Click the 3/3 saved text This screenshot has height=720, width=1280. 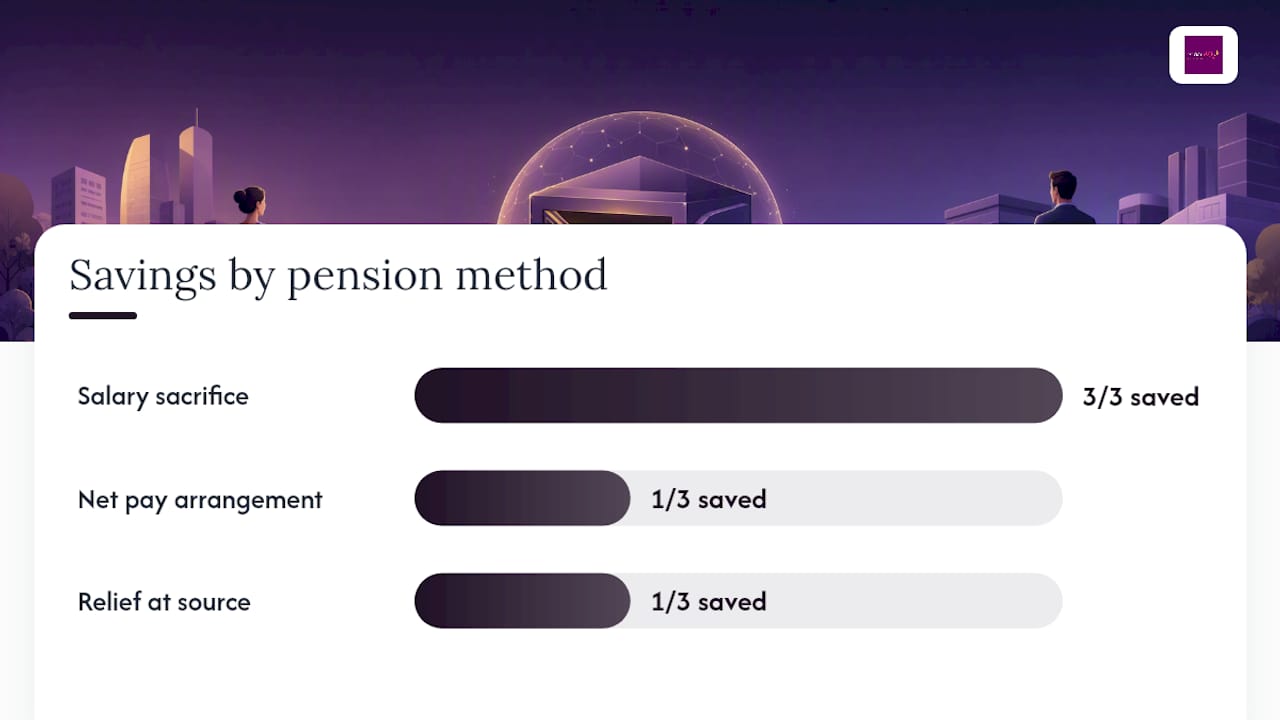coord(1141,397)
